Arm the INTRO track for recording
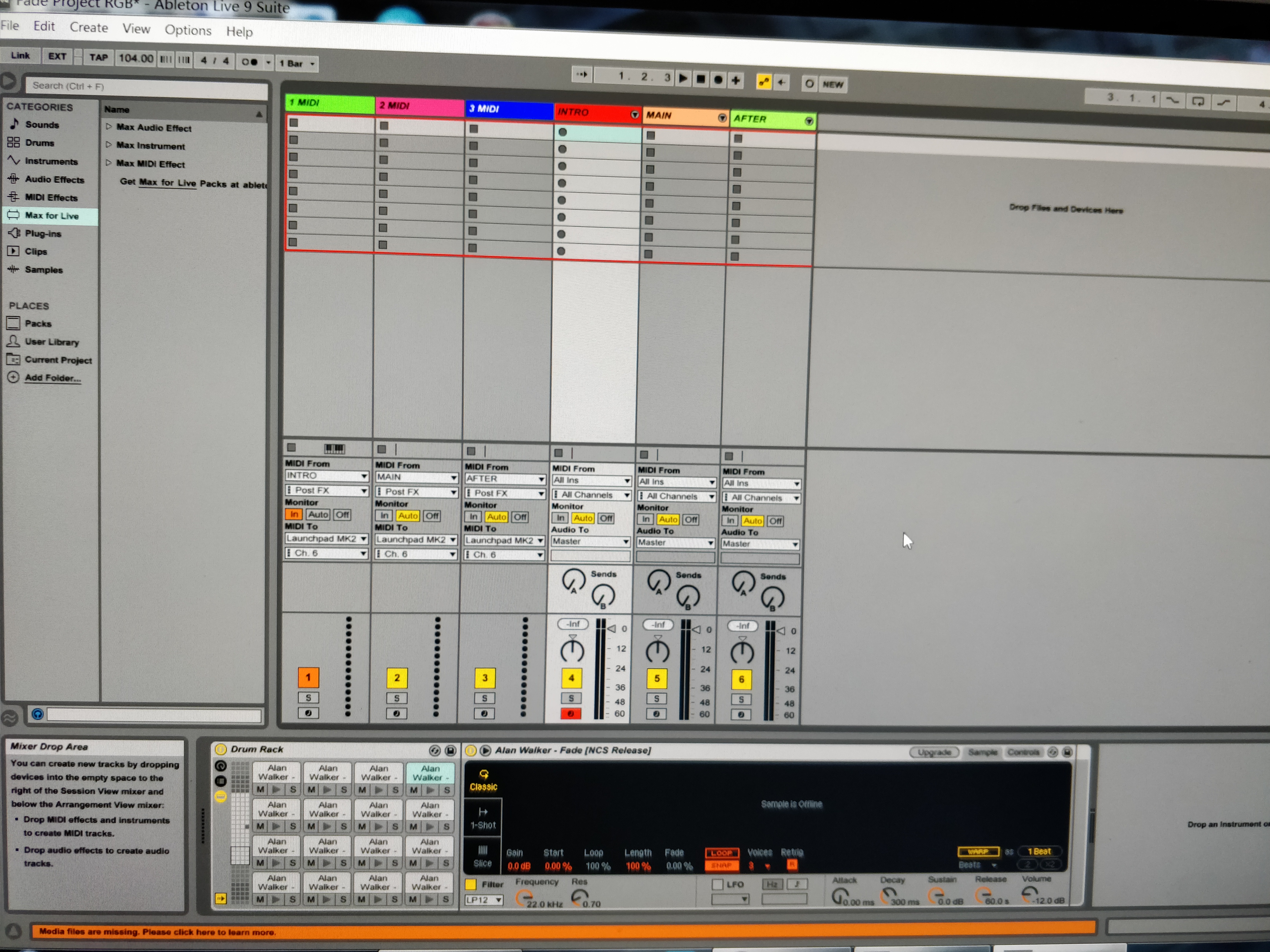The width and height of the screenshot is (1270, 952). point(571,714)
